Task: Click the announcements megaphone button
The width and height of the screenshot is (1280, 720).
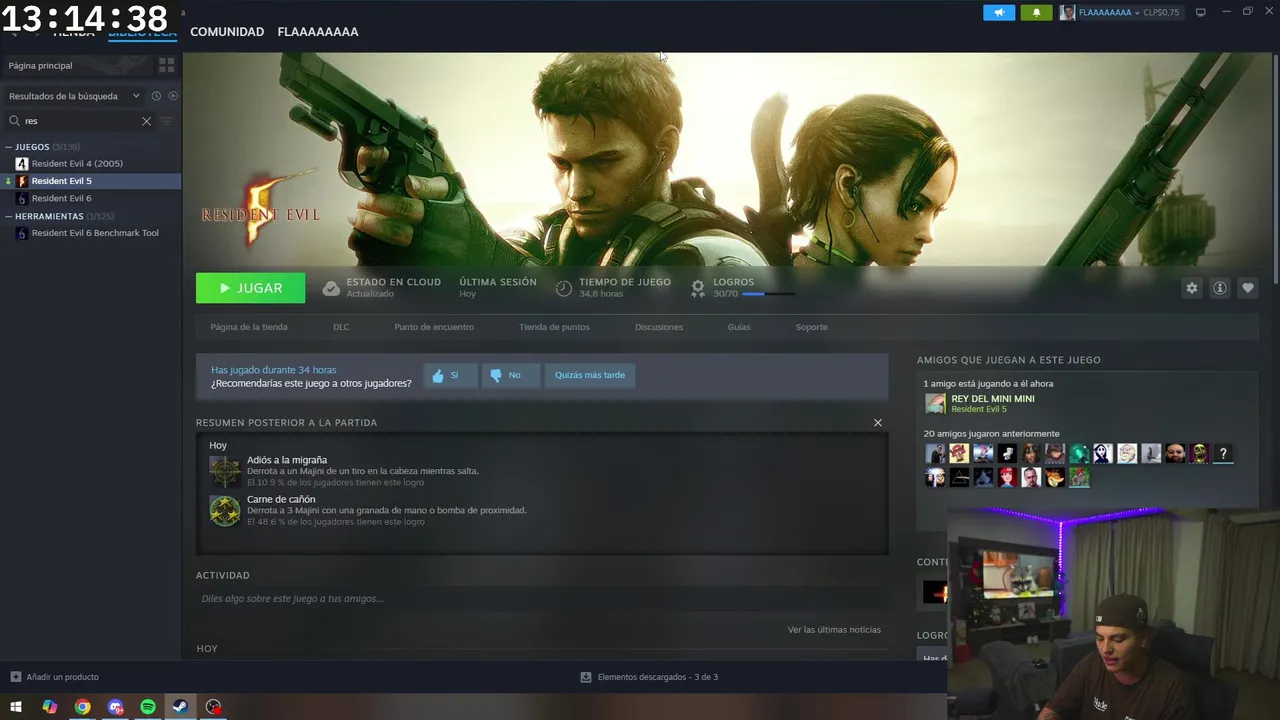Action: [999, 12]
